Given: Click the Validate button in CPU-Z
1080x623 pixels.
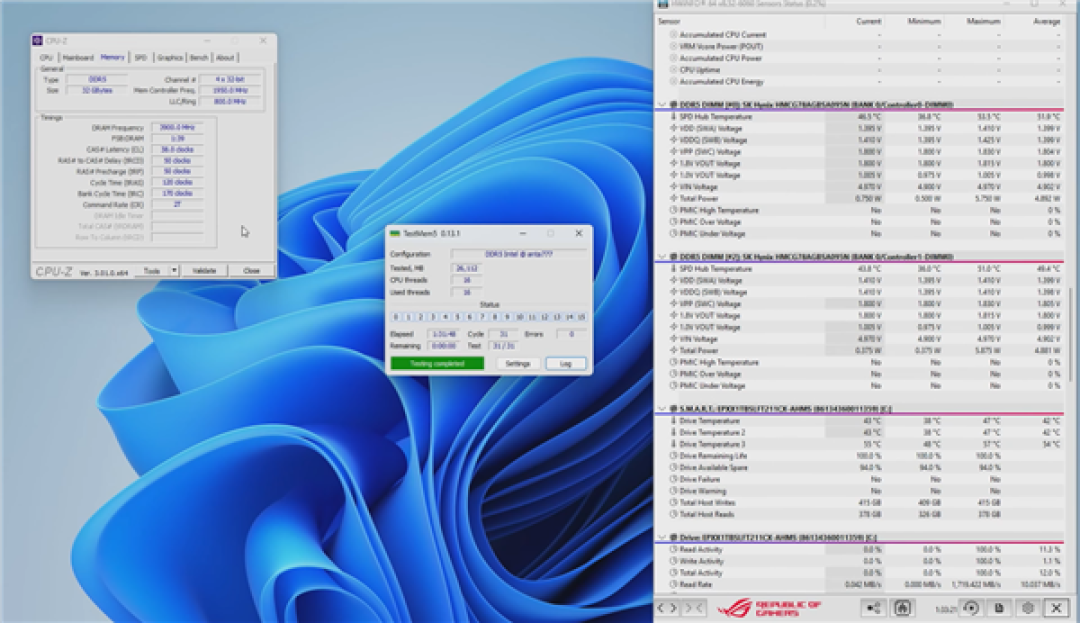Looking at the screenshot, I should click(204, 271).
